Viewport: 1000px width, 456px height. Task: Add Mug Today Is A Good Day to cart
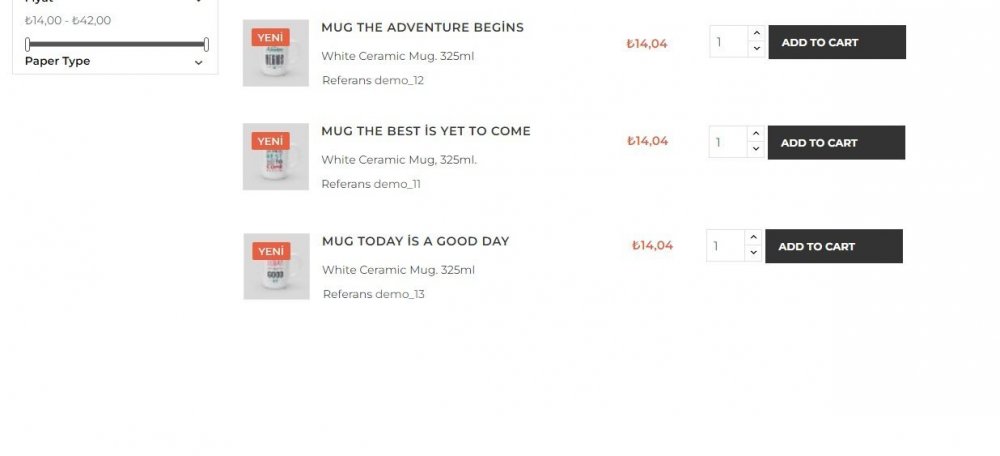point(834,246)
